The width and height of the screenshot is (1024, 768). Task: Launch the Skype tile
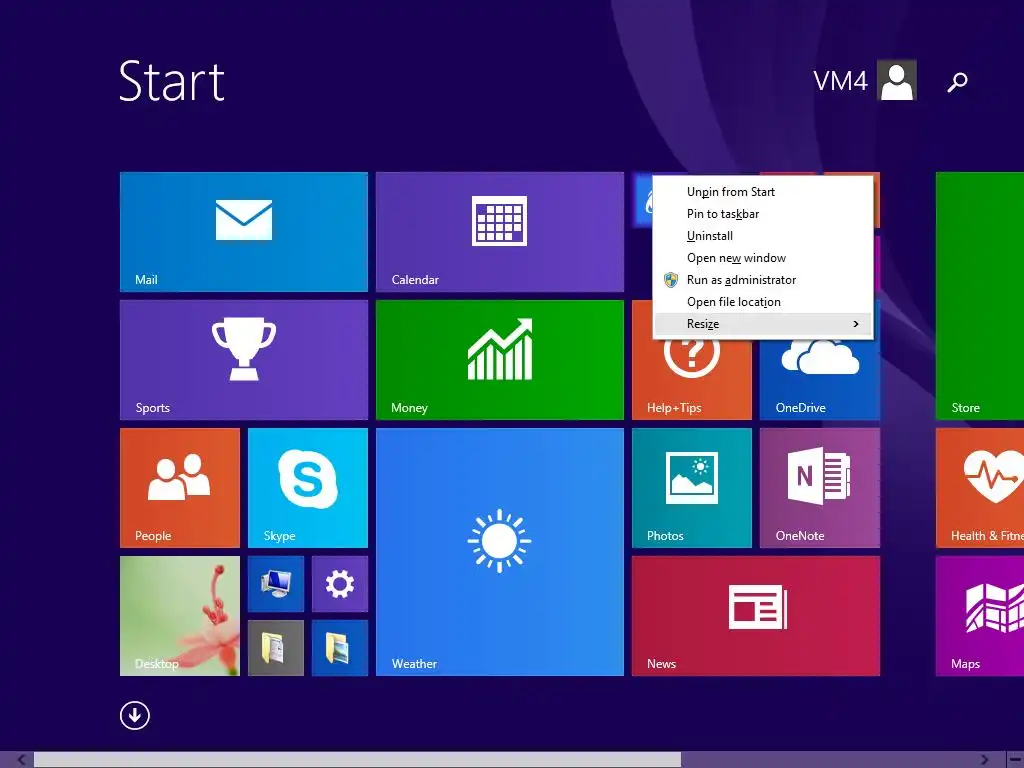[308, 488]
